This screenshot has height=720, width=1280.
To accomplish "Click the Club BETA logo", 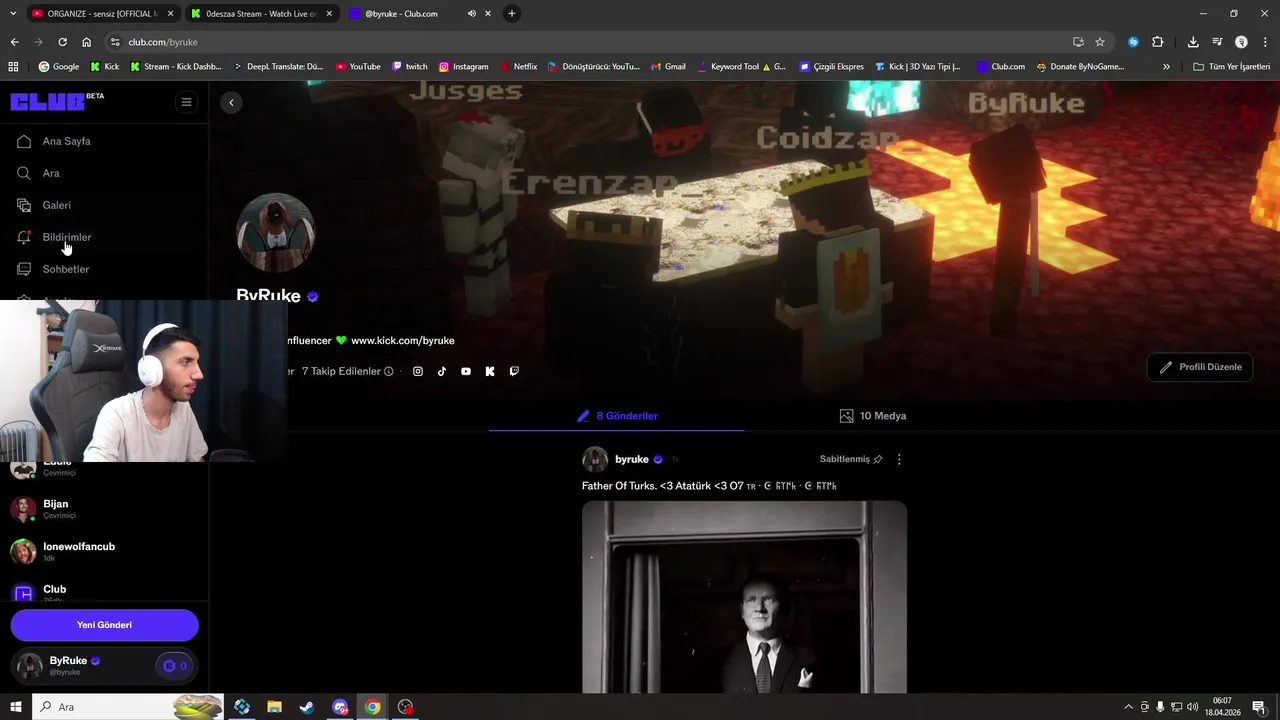I will point(57,101).
